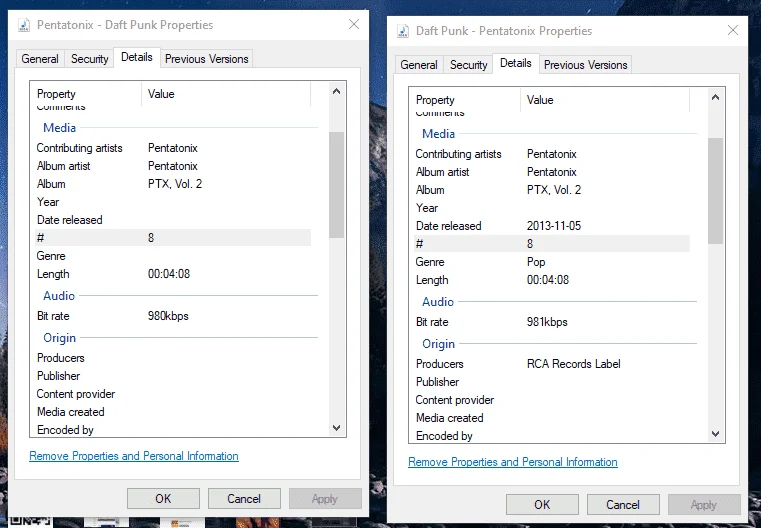Select Content provider row in Daft Punk - Pentatonix window
The width and height of the screenshot is (761, 528).
tap(552, 399)
